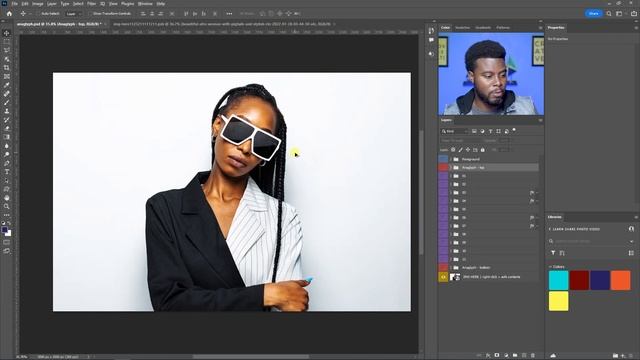
Task: Select the Gradient tool
Action: [7, 137]
